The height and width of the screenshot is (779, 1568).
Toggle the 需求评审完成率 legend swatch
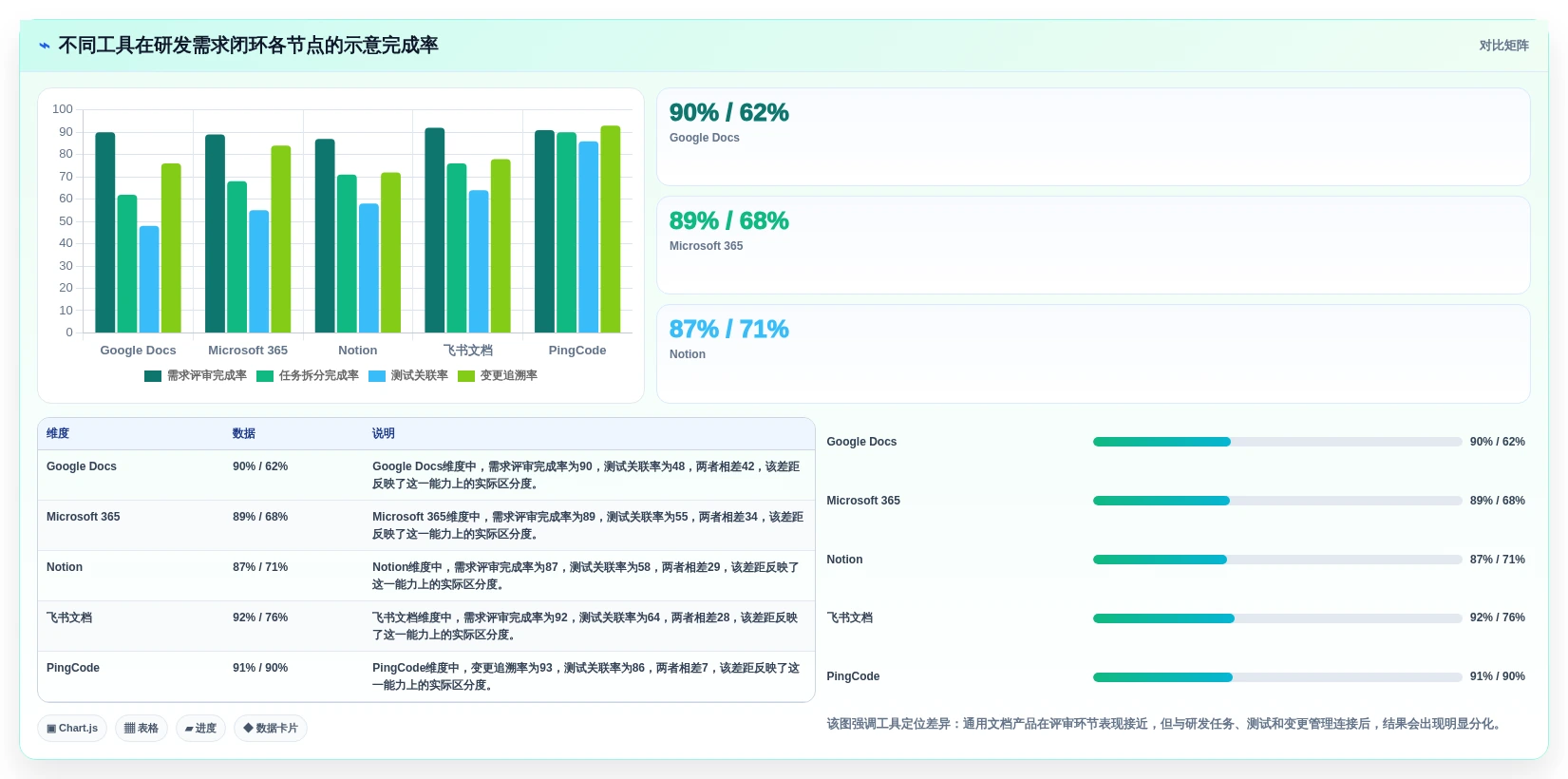153,376
